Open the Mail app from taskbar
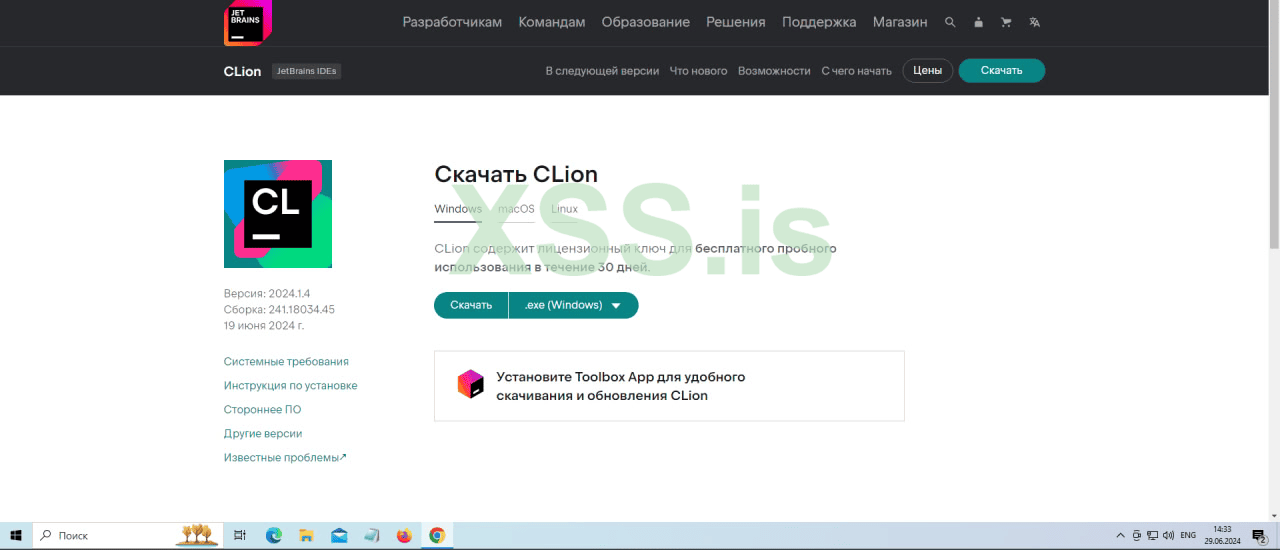Screen dimensions: 1280x550 coord(339,536)
